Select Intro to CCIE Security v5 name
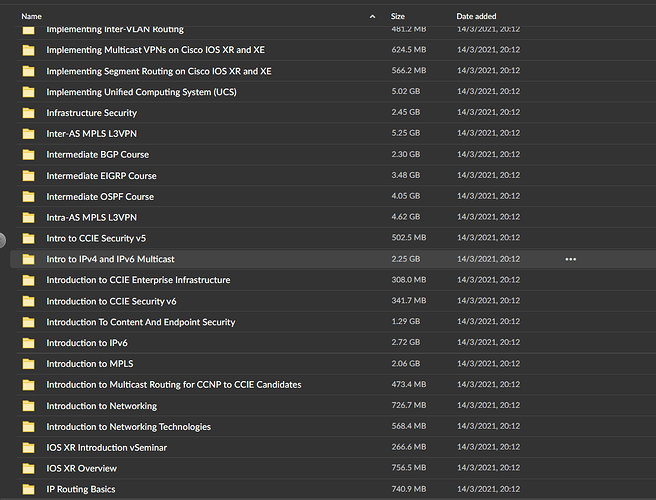 coord(96,238)
